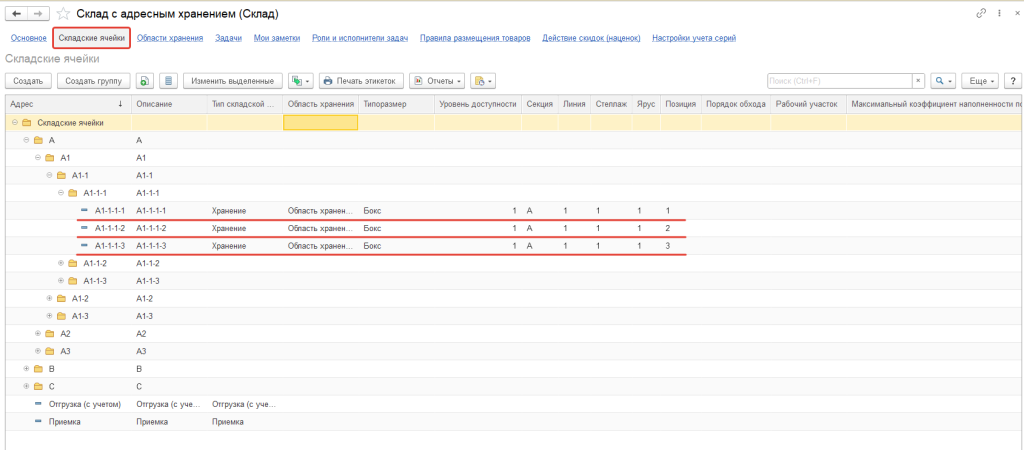1024x450 pixels.
Task: Expand the B folder node
Action: 27,368
